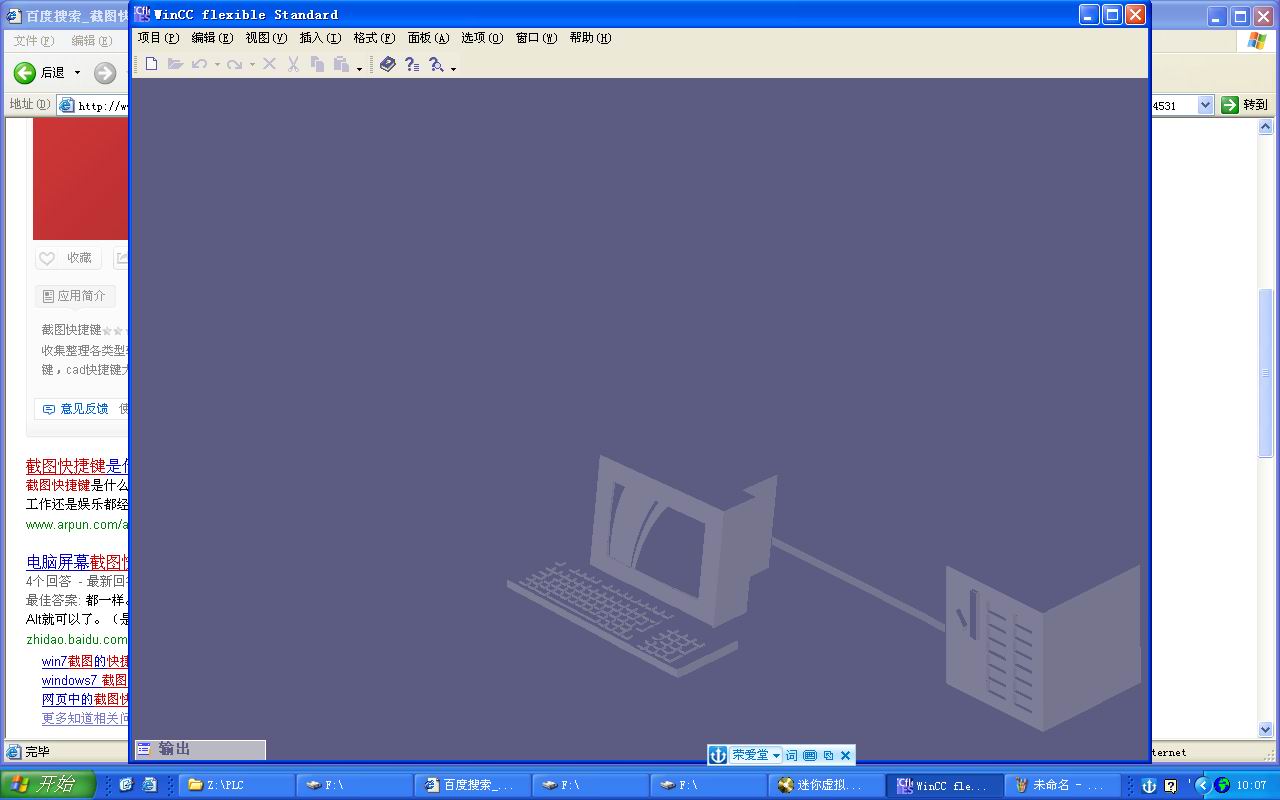Click the browser vertical scrollbar down arrow

[x=1265, y=731]
